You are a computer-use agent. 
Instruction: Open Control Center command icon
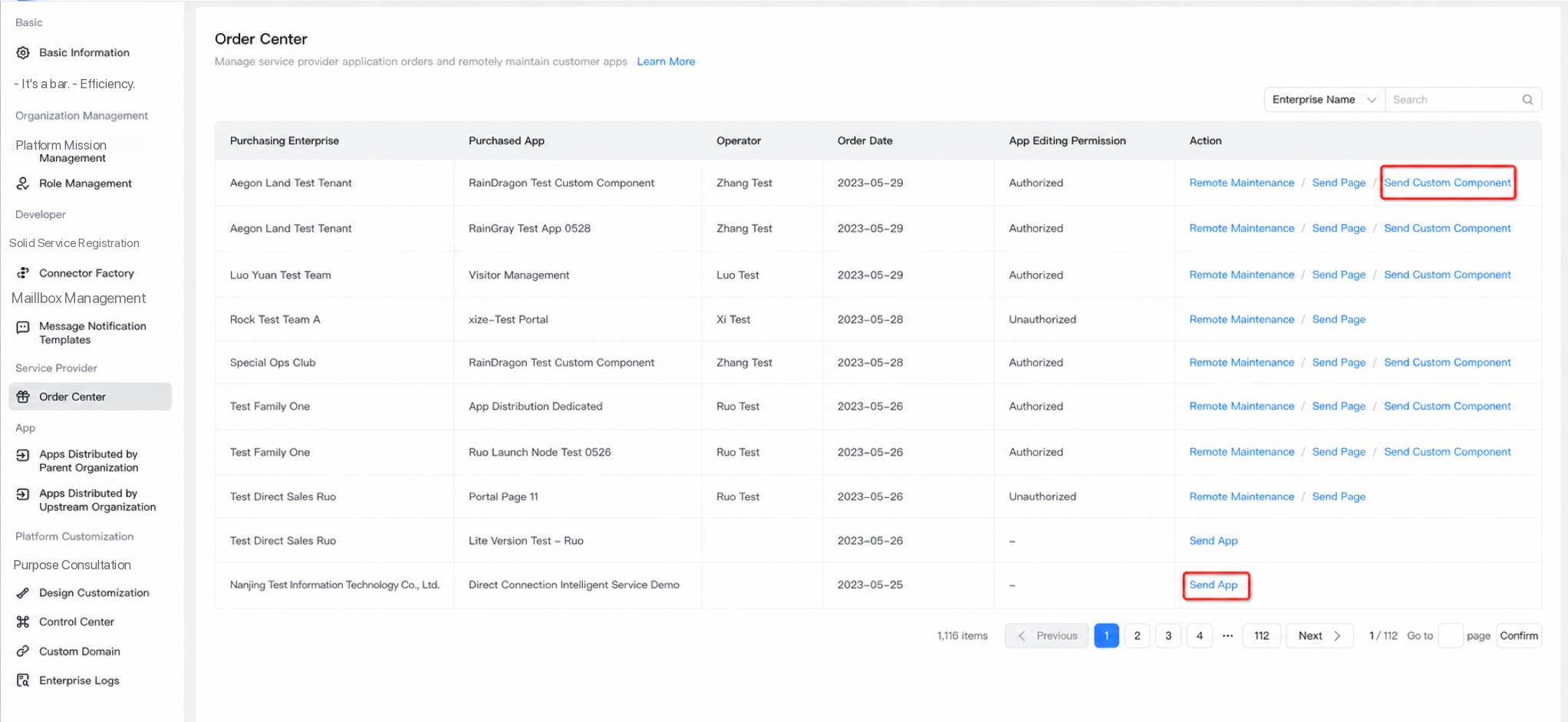pos(23,622)
